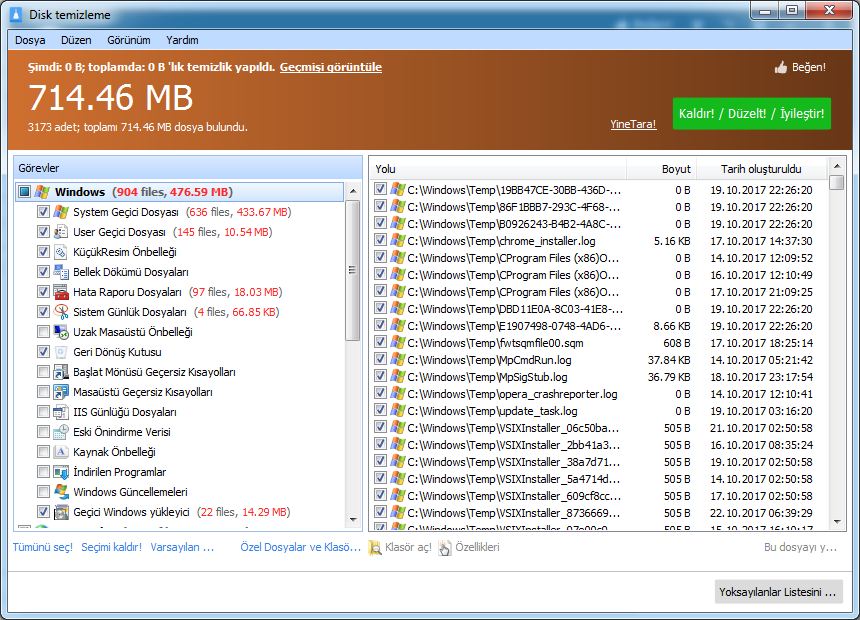Open Yoksayılanlar Listesini button
The image size is (860, 620).
click(778, 592)
